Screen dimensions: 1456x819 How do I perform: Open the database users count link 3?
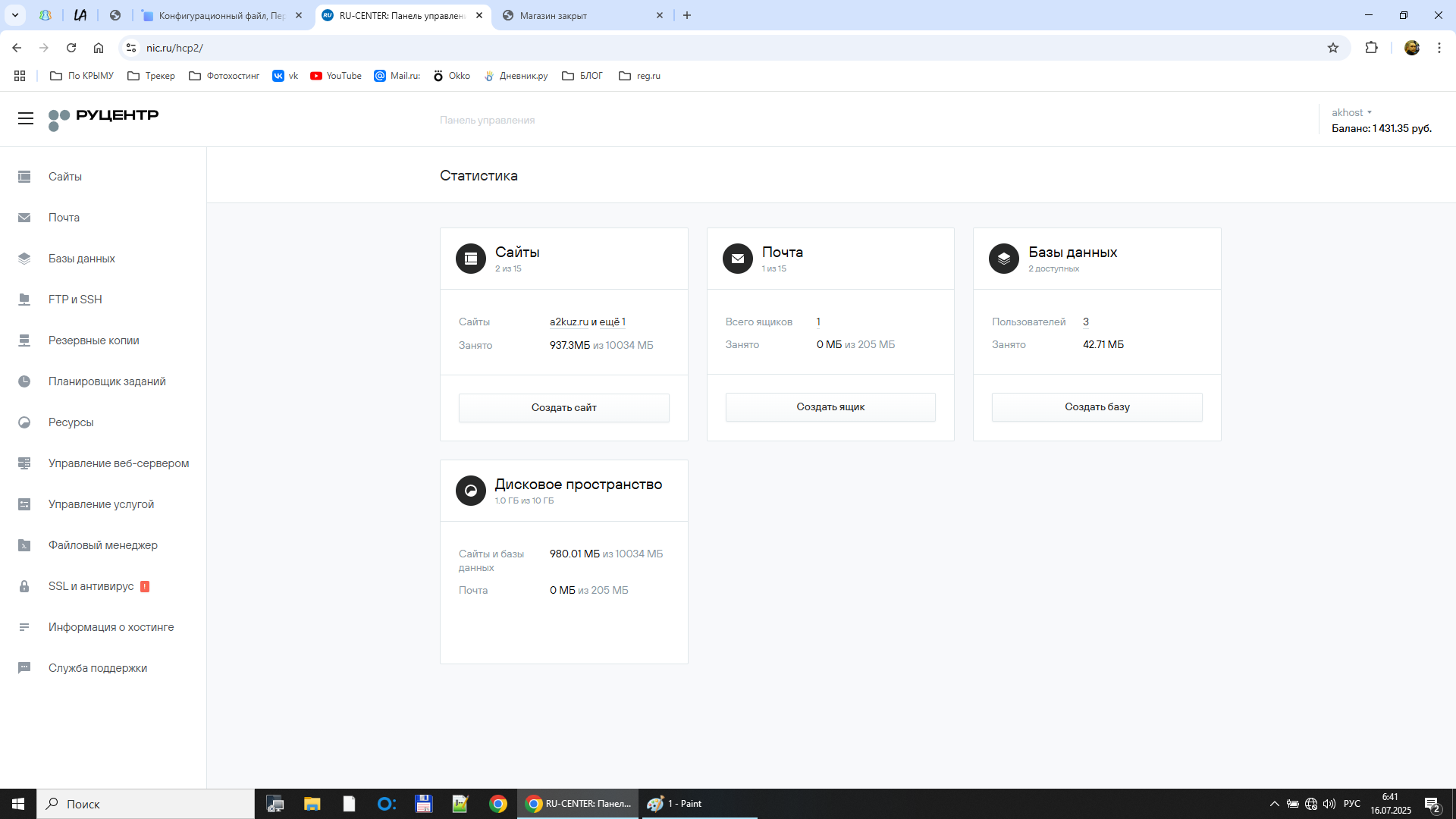pos(1086,322)
